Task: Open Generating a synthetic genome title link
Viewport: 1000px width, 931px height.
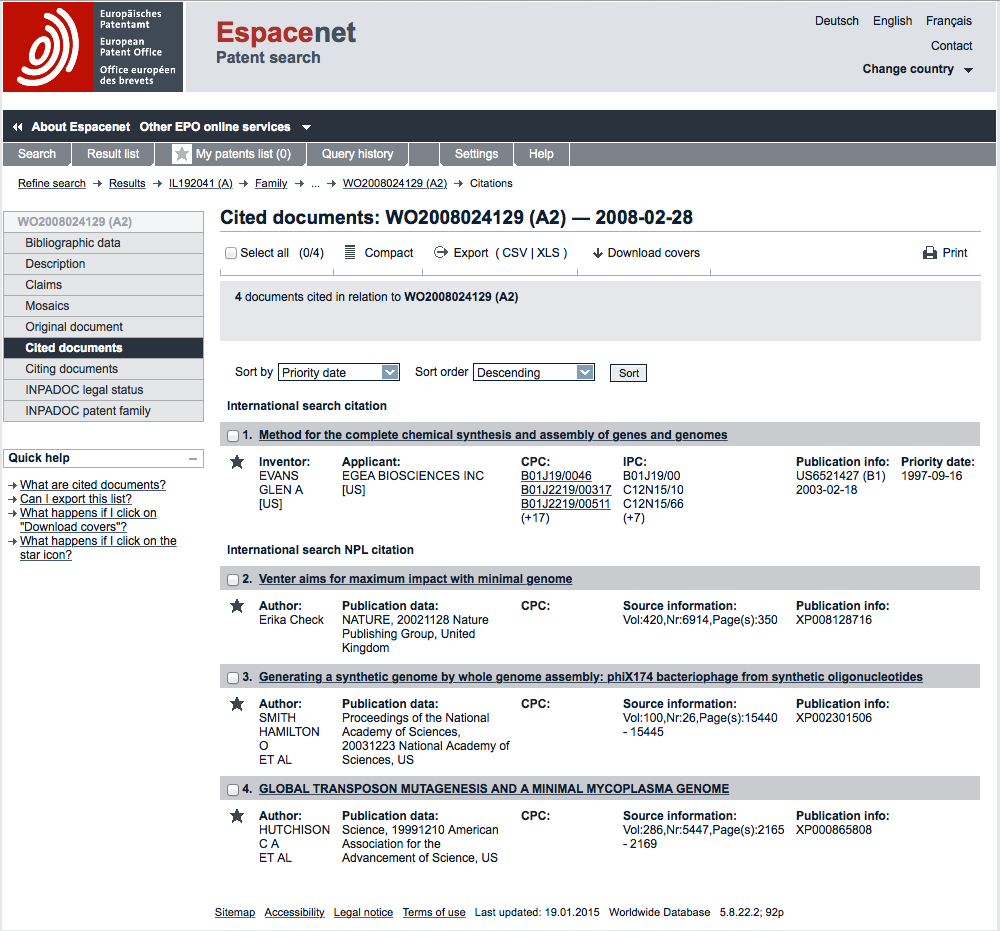Action: pos(591,677)
